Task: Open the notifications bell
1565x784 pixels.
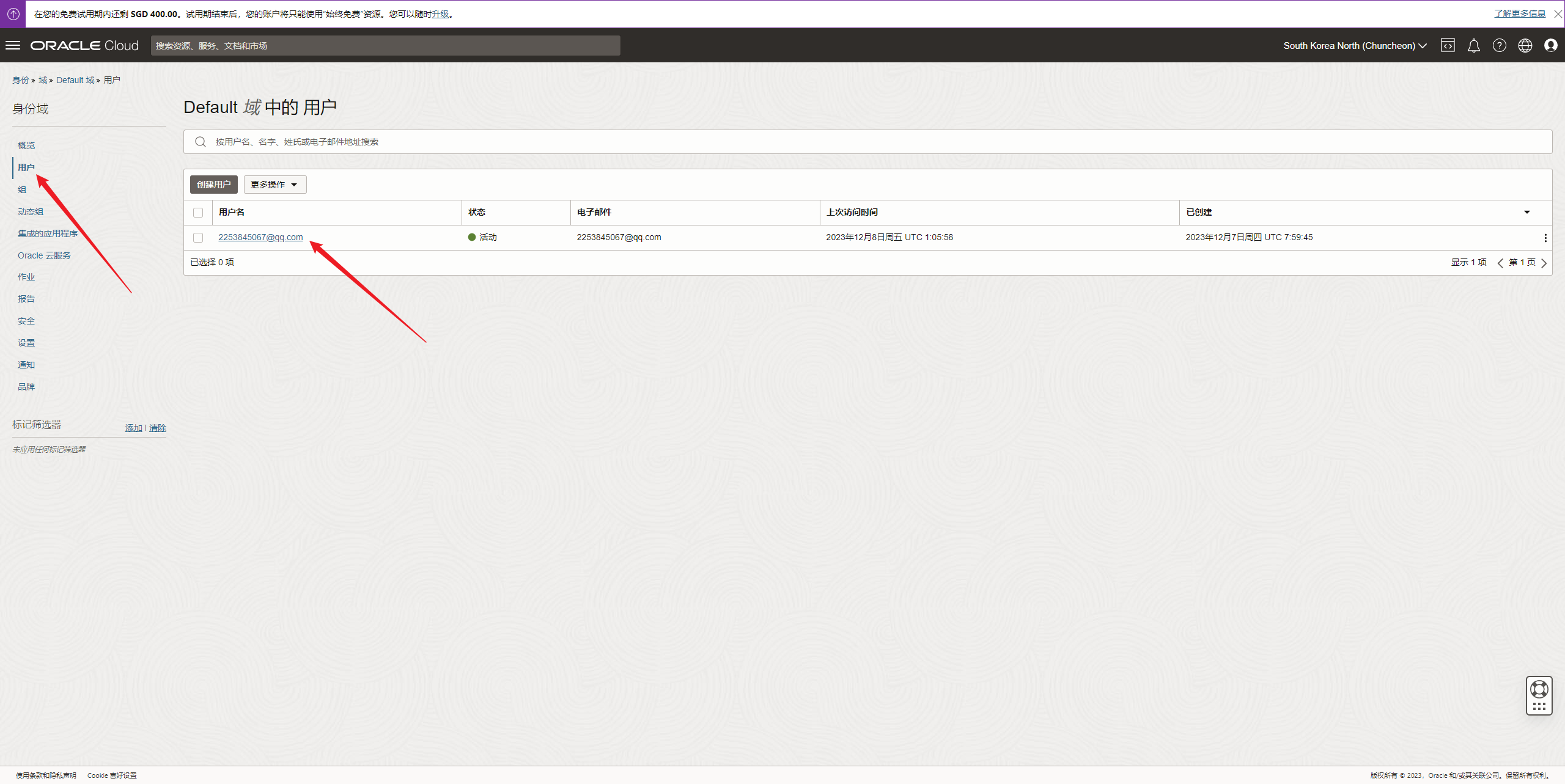Action: [1473, 45]
